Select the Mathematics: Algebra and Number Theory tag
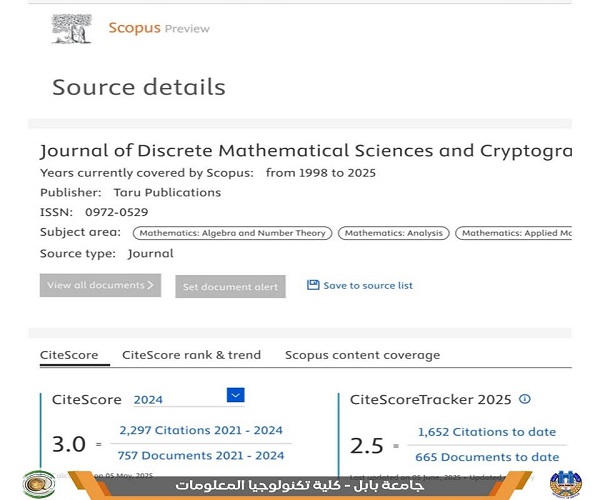The height and width of the screenshot is (500, 600). point(232,233)
